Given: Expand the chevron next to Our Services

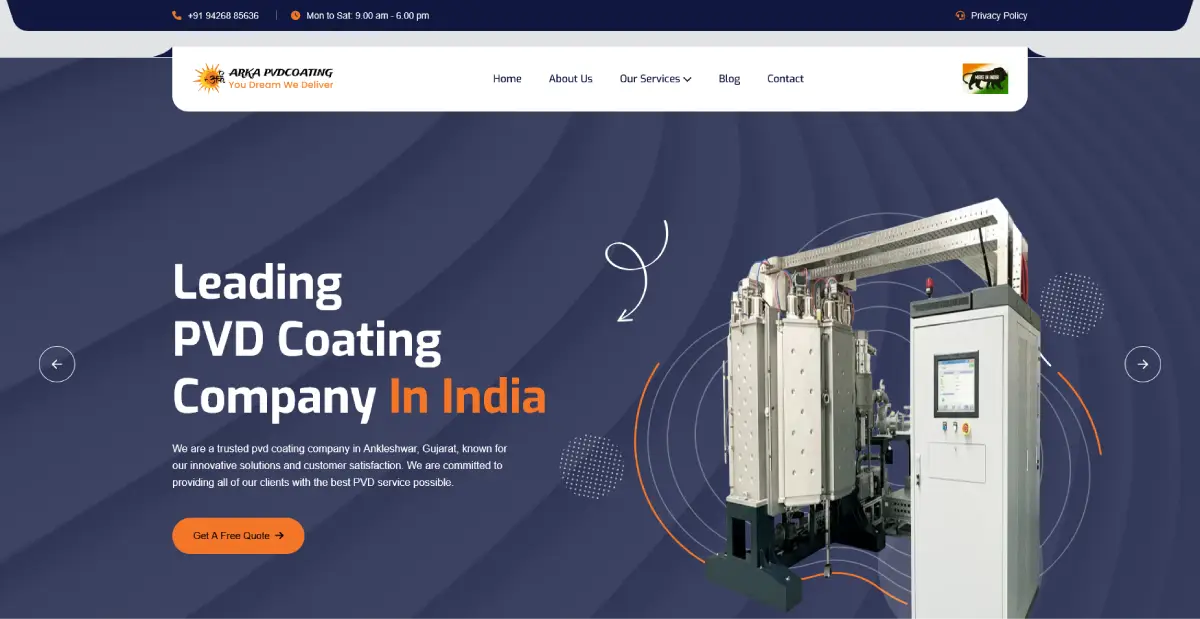Looking at the screenshot, I should coord(687,80).
